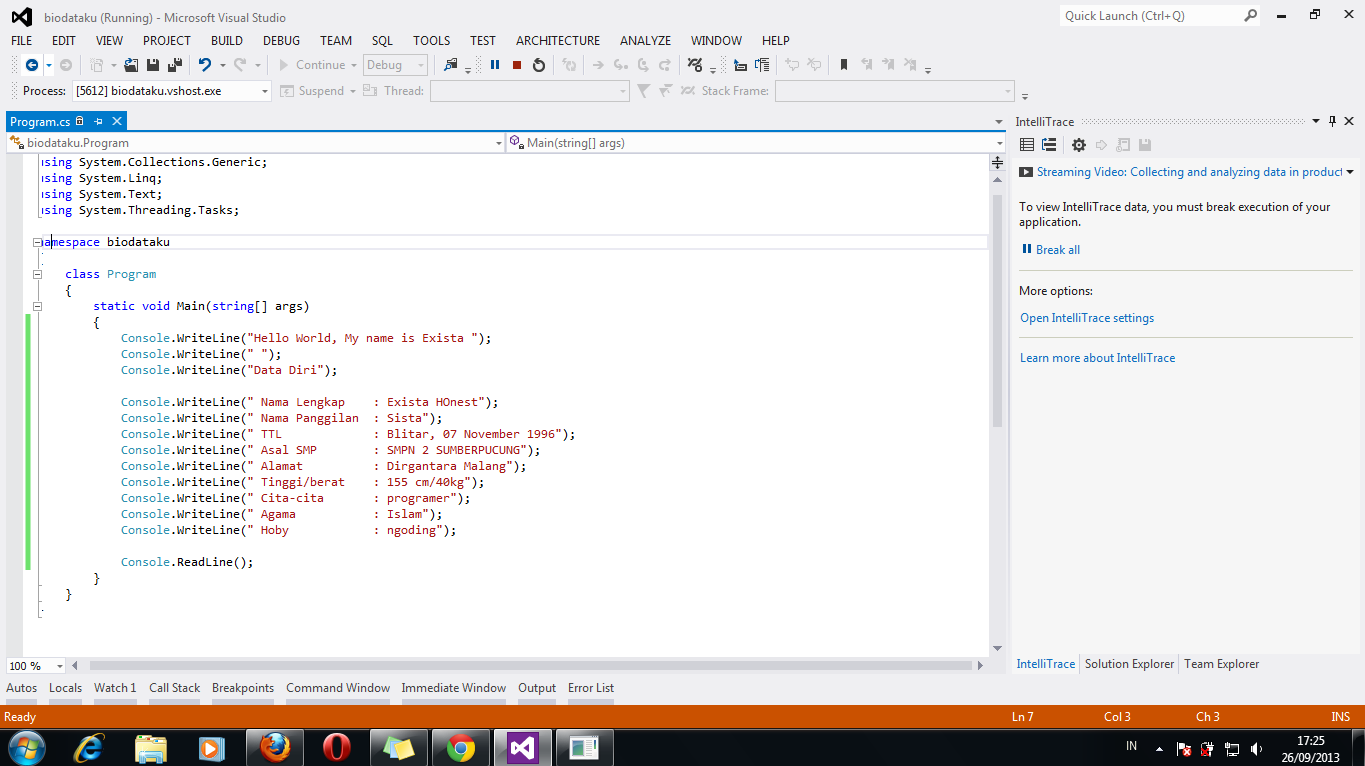This screenshot has height=766, width=1365.
Task: Launch Visual Studio from the Windows taskbar
Action: 523,747
